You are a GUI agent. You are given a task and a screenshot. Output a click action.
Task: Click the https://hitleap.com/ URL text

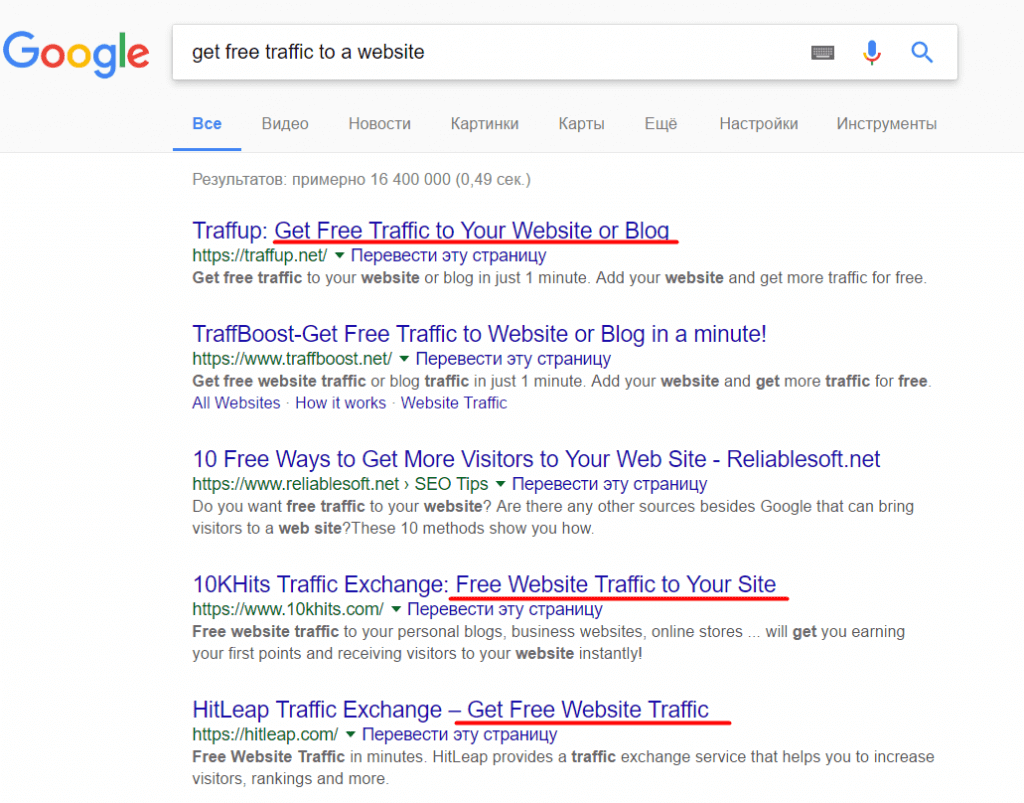(265, 734)
